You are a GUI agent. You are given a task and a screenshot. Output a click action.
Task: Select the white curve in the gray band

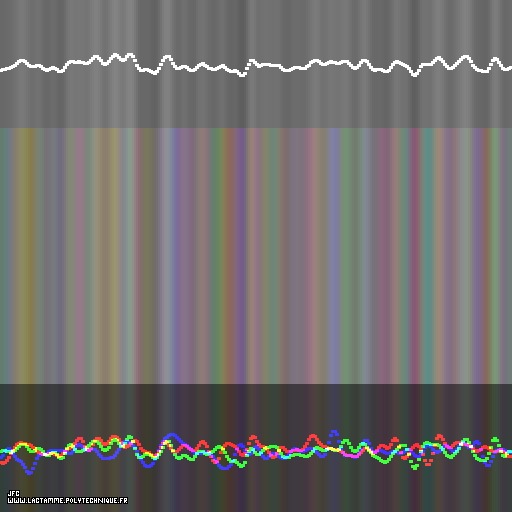(256, 65)
